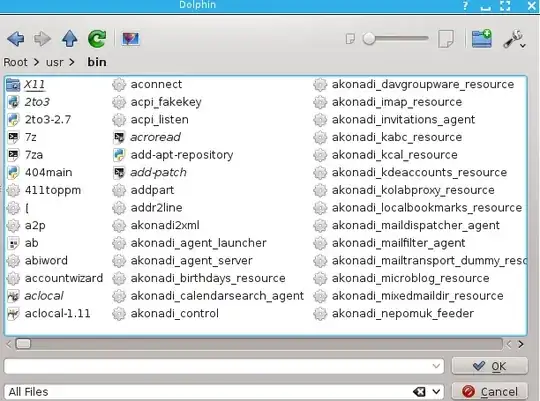Select the aconnect gear icon
The width and height of the screenshot is (540, 401).
(x=119, y=85)
